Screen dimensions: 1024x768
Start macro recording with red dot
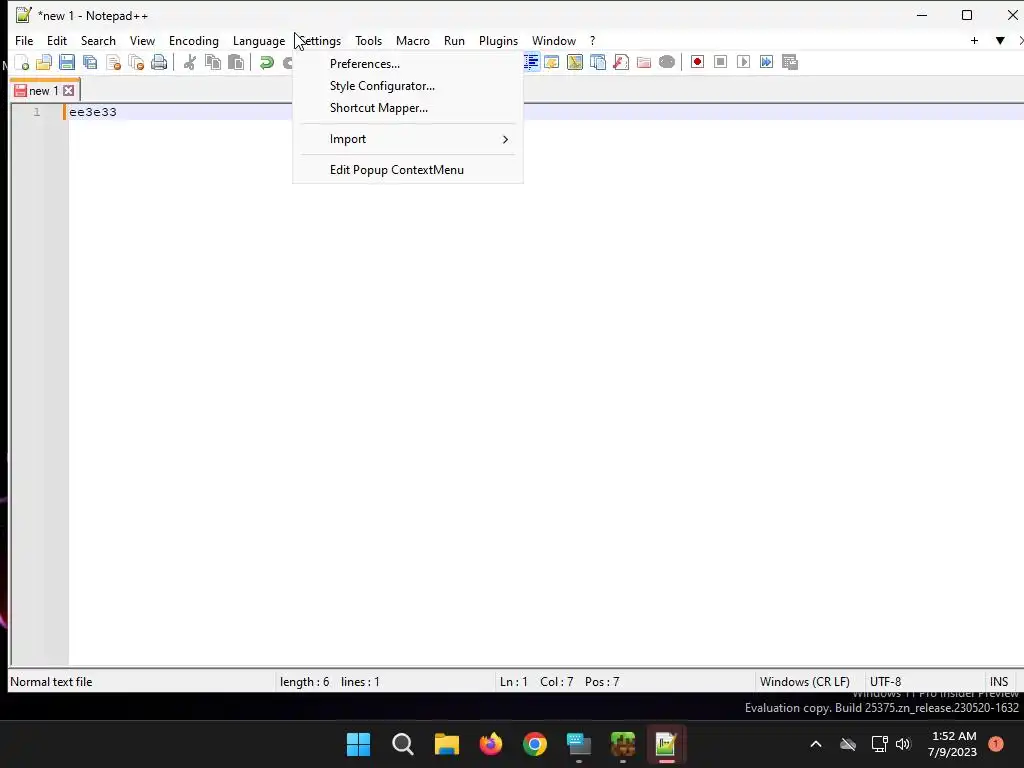click(697, 62)
